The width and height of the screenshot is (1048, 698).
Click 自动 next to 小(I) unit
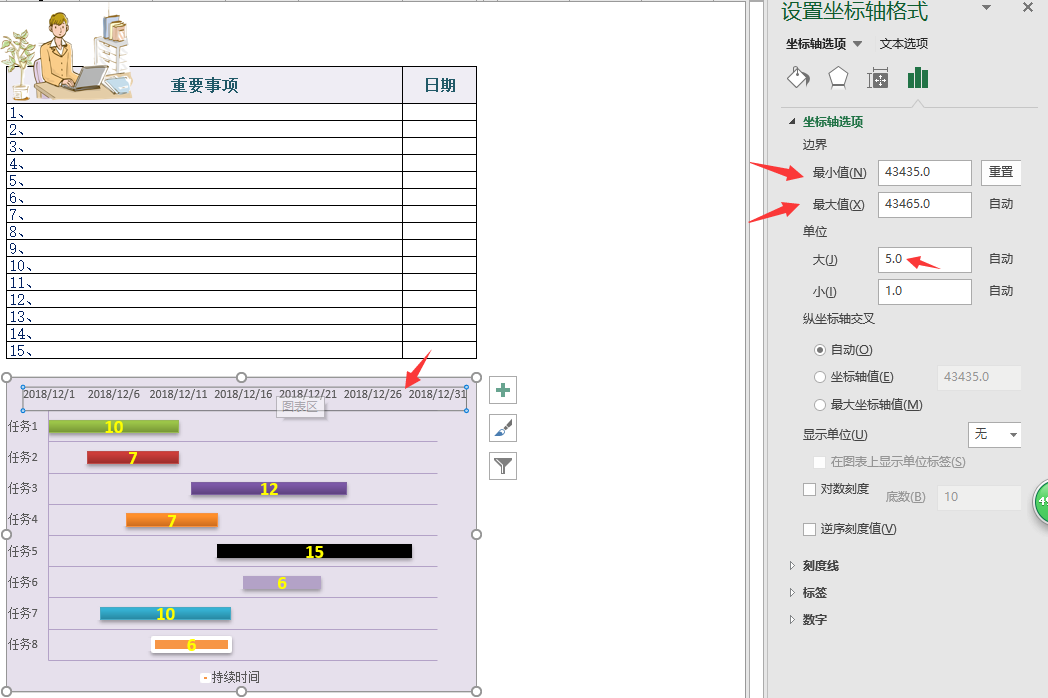tap(1001, 291)
